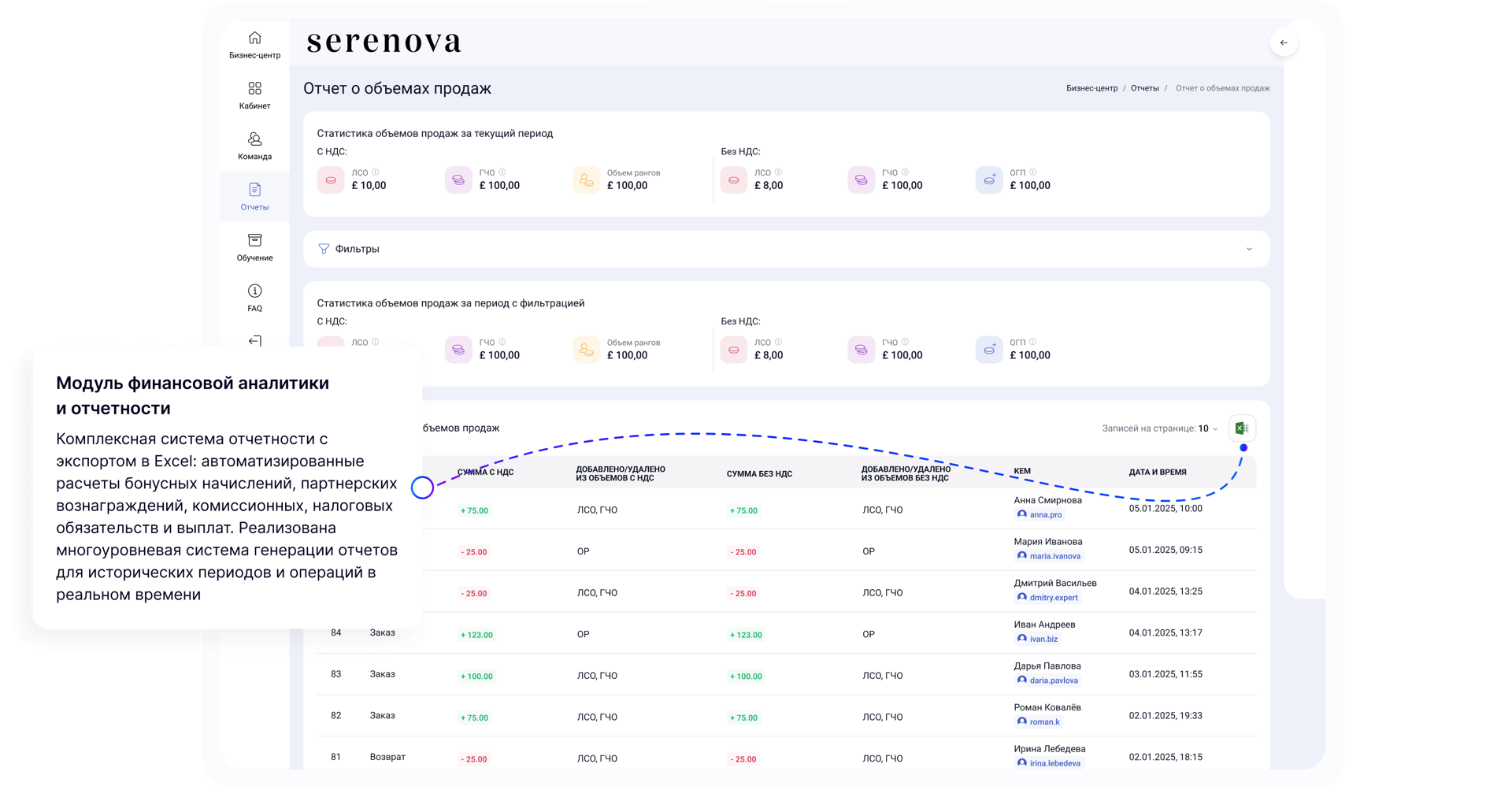Viewport: 1512px width, 801px height.
Task: Click the date 03.01.2025, 11:55
Action: point(1165,674)
